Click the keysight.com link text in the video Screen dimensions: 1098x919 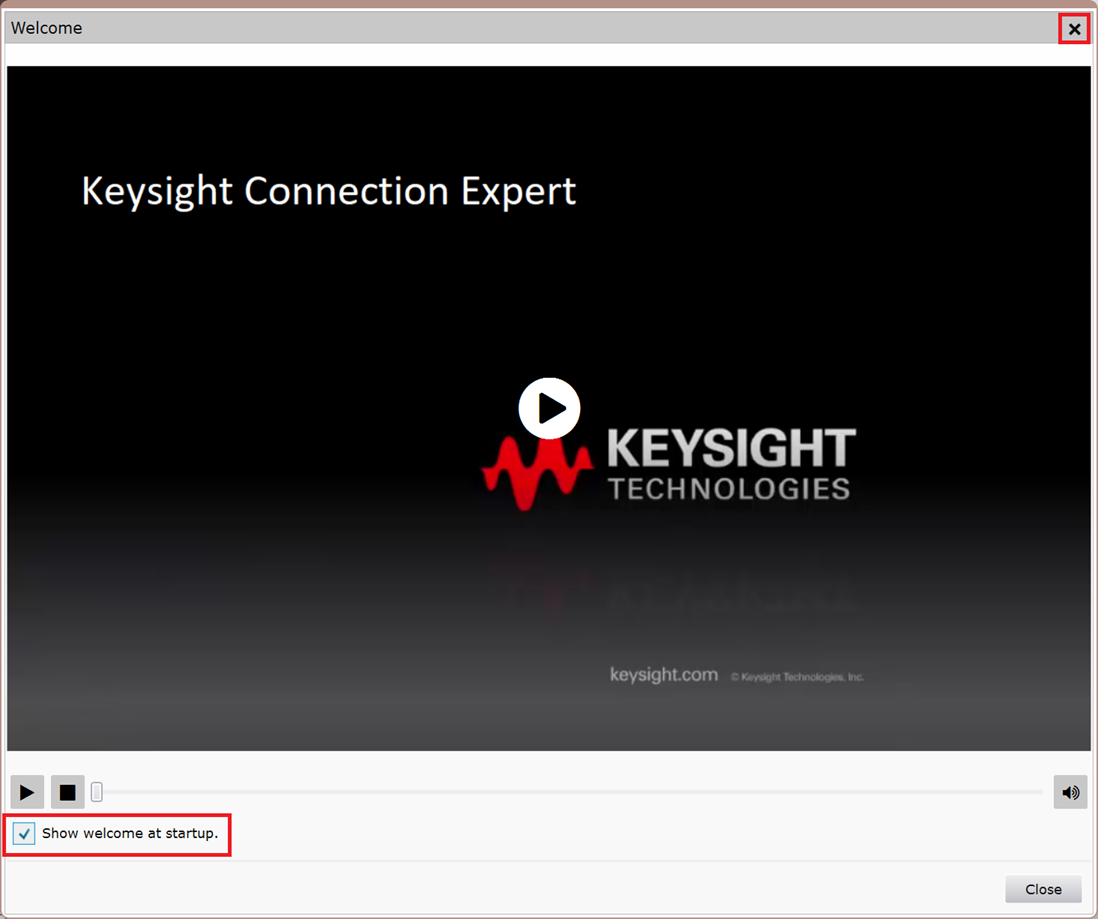coord(663,674)
